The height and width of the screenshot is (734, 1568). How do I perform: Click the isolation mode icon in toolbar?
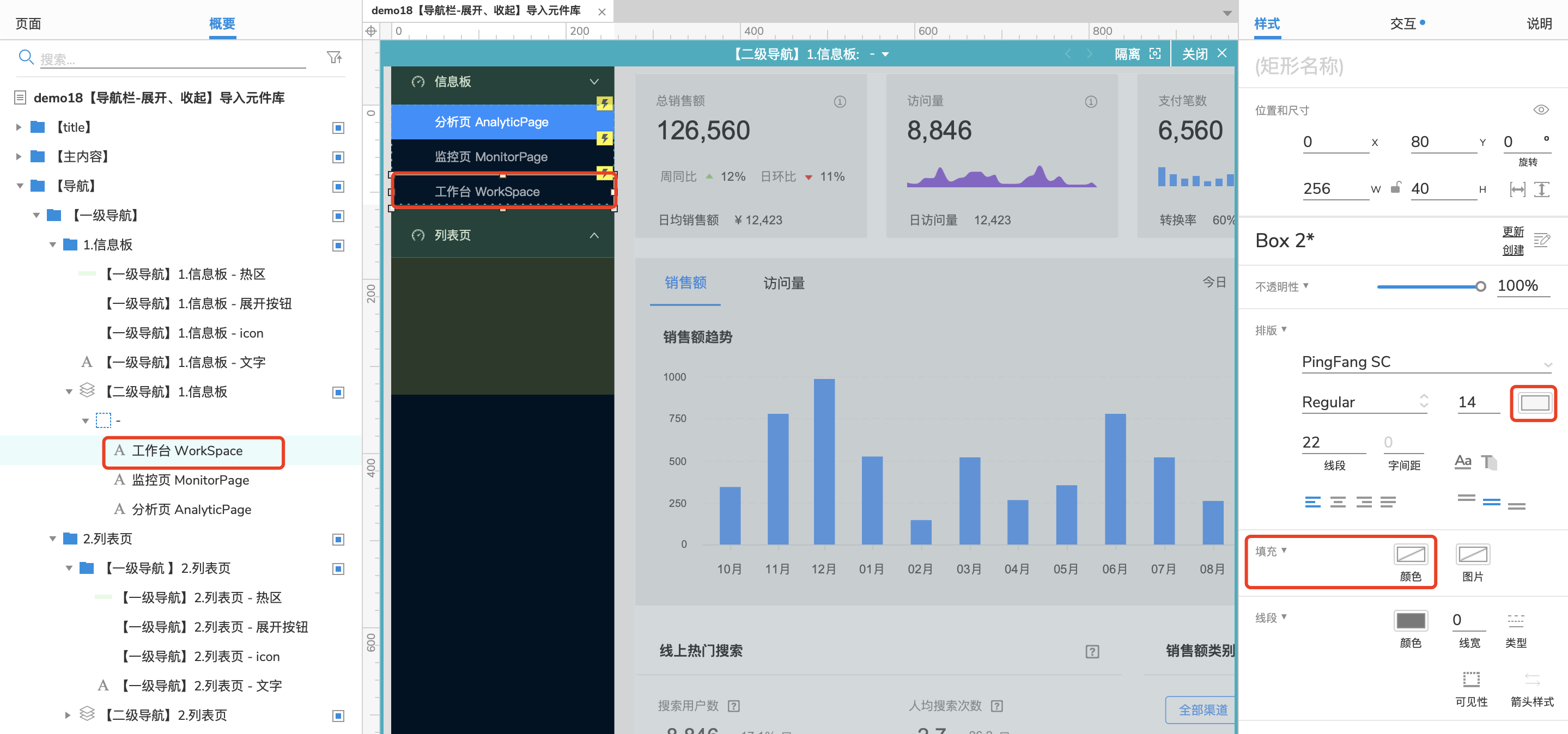point(1155,55)
